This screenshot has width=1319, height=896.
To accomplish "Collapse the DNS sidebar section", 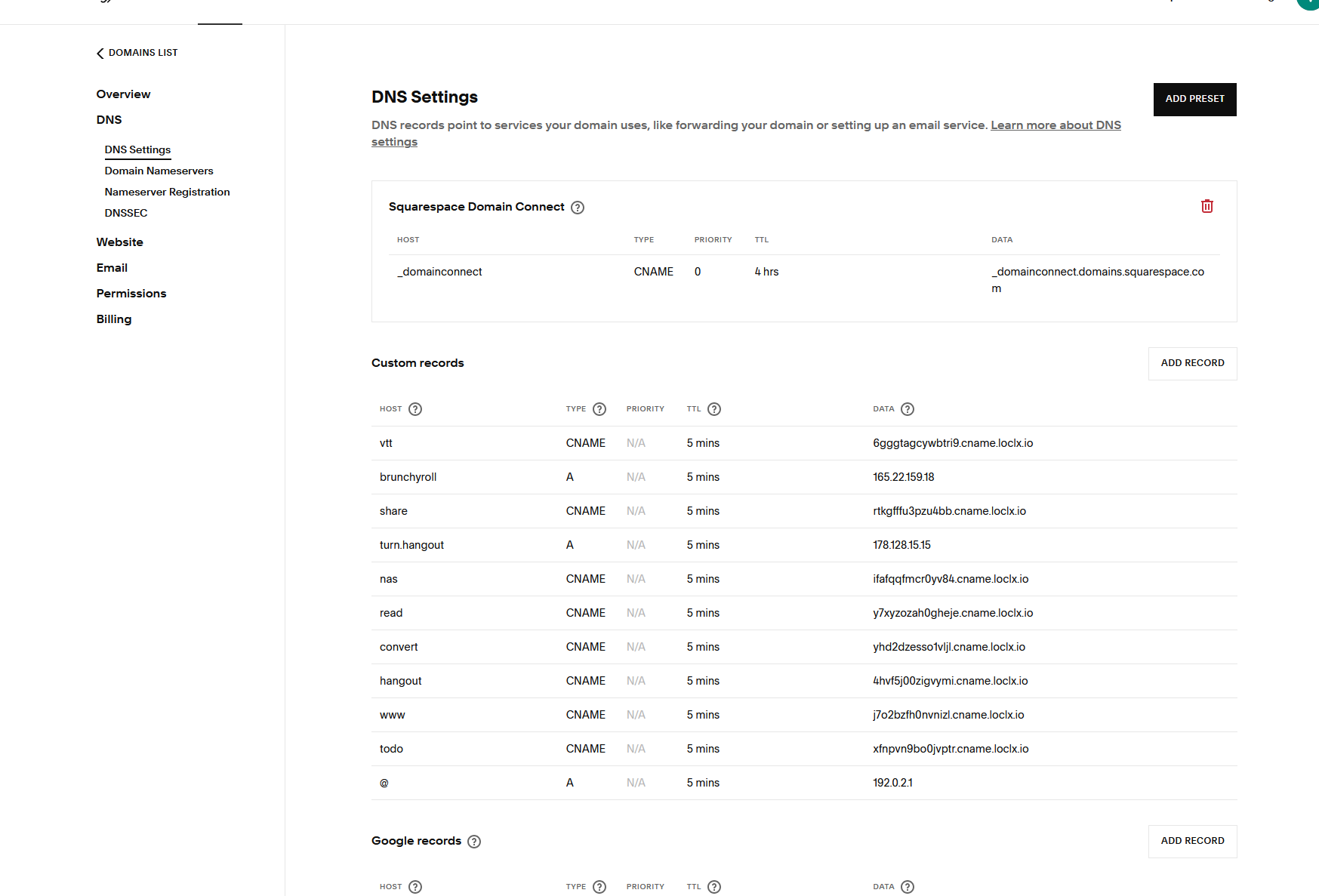I will [109, 120].
